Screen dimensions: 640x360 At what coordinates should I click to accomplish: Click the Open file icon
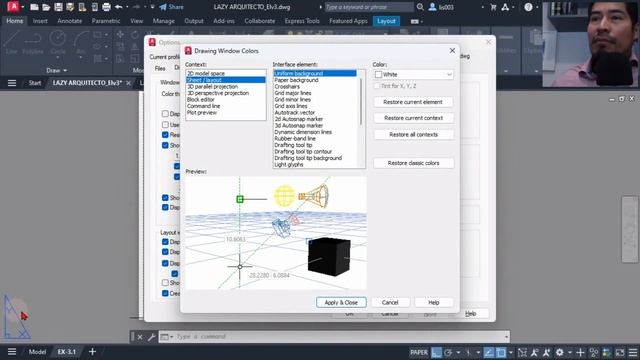(46, 7)
